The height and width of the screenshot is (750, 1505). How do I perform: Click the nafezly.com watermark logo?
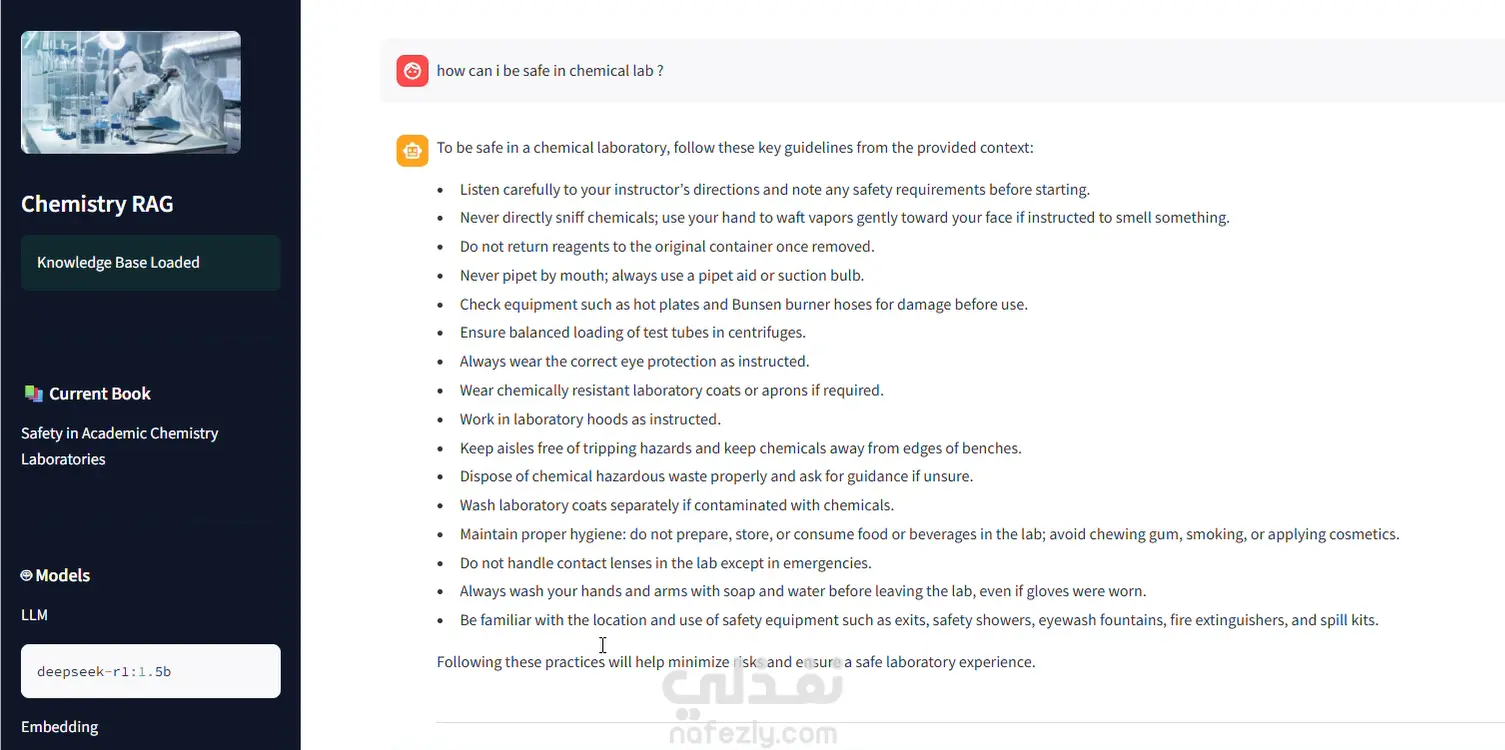(752, 705)
